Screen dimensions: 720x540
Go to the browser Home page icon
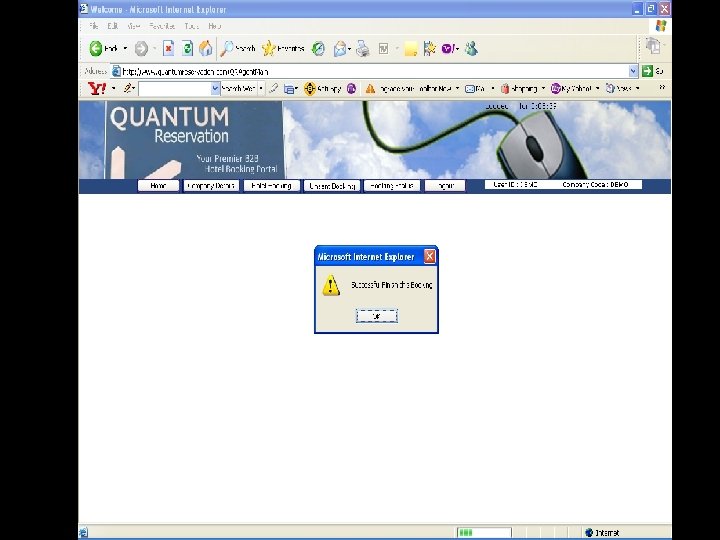(206, 48)
